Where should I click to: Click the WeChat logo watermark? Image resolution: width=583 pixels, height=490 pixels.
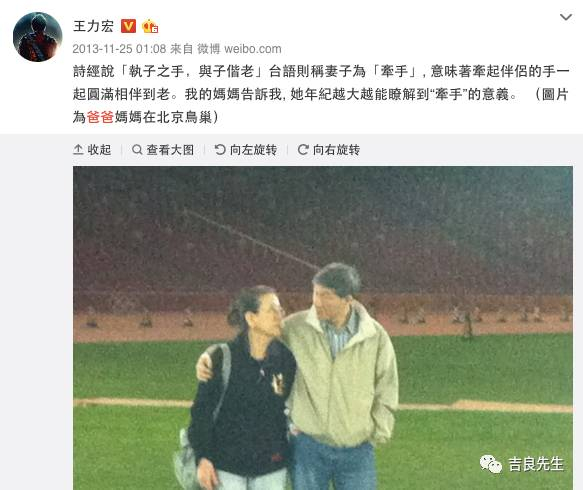tap(491, 464)
